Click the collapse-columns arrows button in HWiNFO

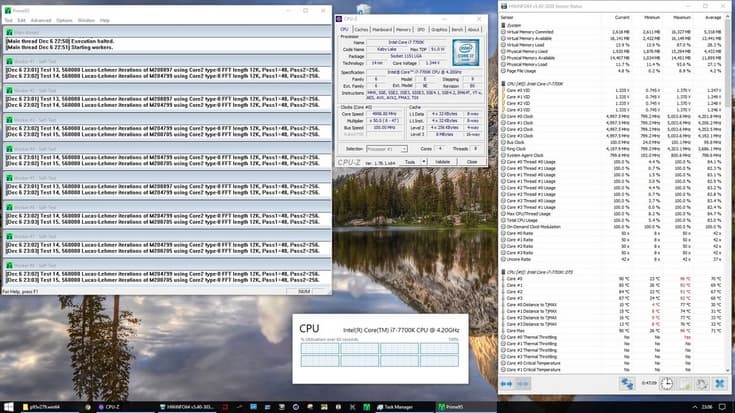[x=522, y=384]
